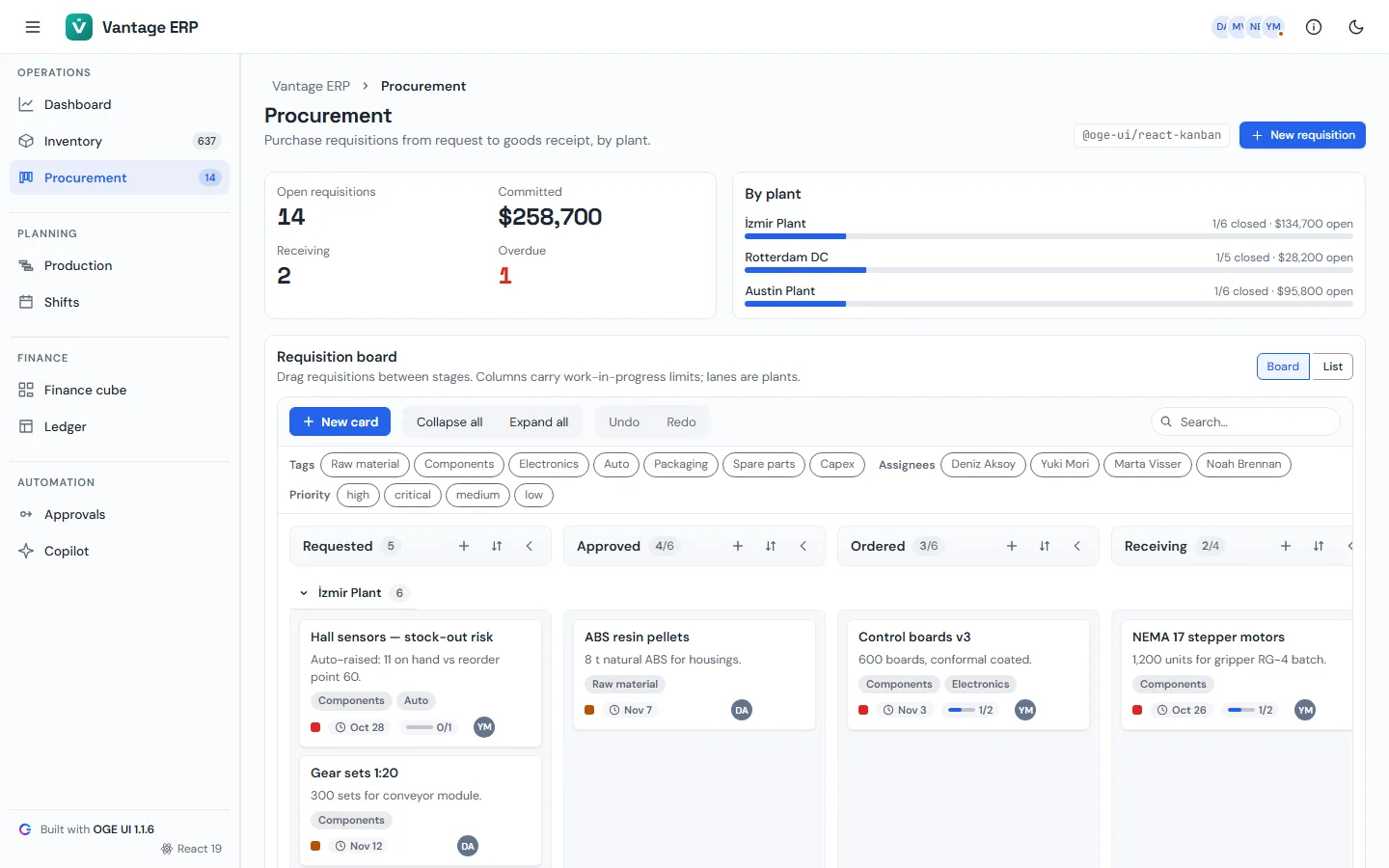Collapse the İzmir Plant lane chevron
The image size is (1389, 868).
click(304, 593)
